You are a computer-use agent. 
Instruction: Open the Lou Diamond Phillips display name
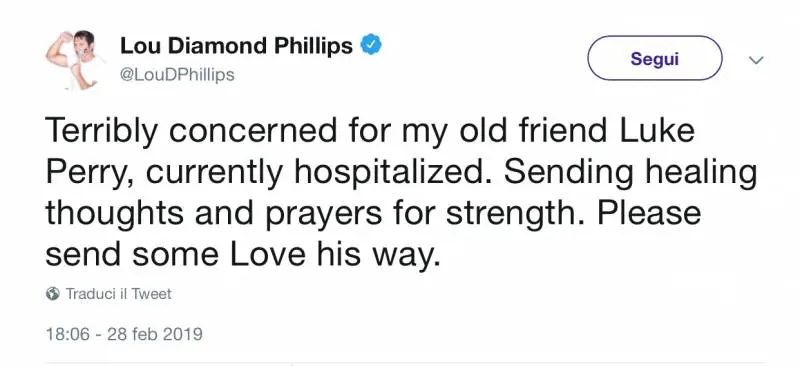[x=236, y=46]
